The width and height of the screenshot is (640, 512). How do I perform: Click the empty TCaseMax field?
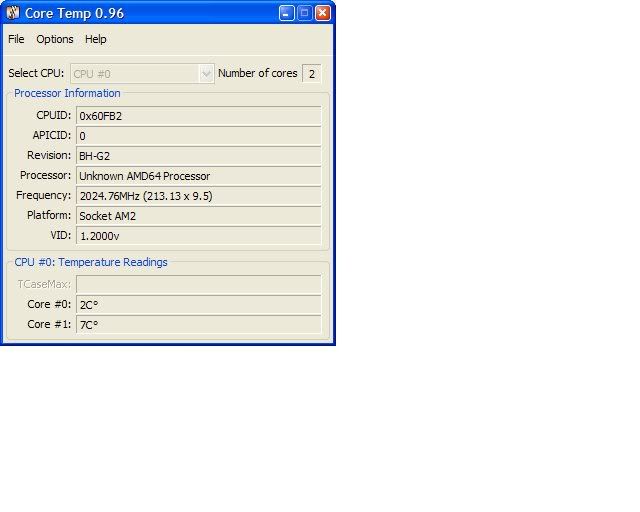[x=198, y=285]
